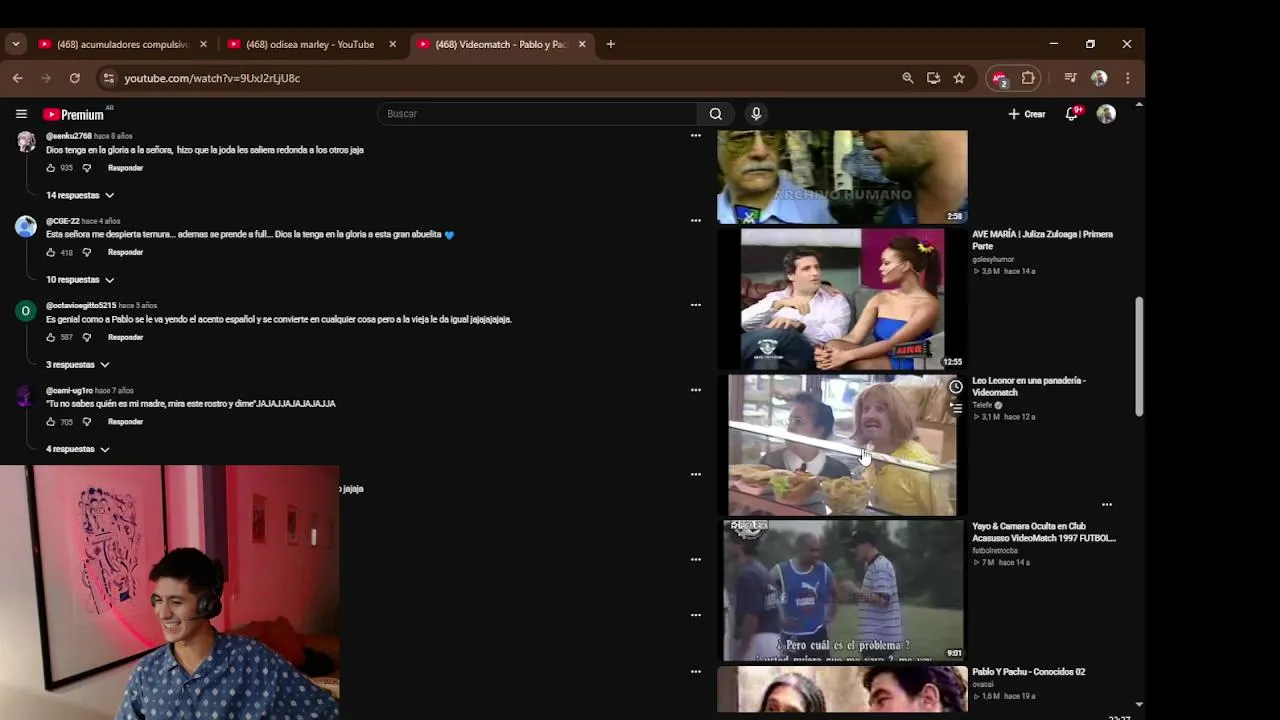
Task: Expand 4 respuestas replies
Action: (78, 449)
